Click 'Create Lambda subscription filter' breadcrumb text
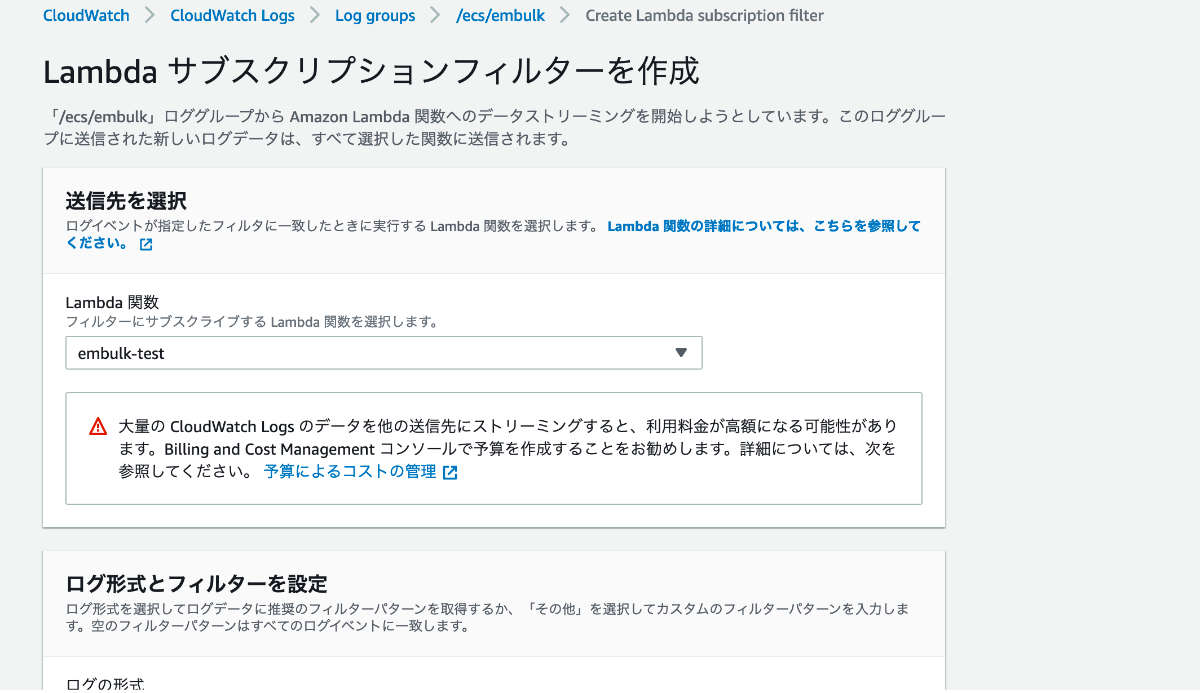The image size is (1200, 693). coord(704,15)
